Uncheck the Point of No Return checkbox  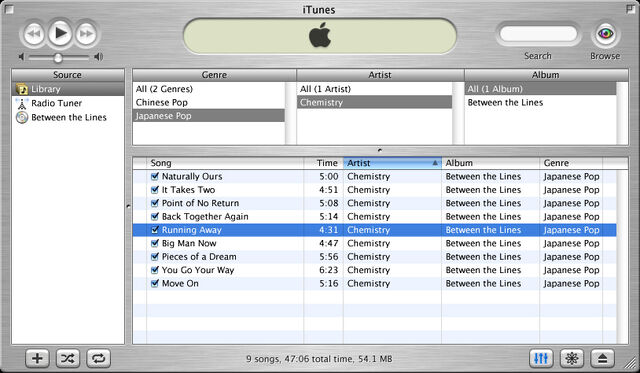pyautogui.click(x=155, y=203)
